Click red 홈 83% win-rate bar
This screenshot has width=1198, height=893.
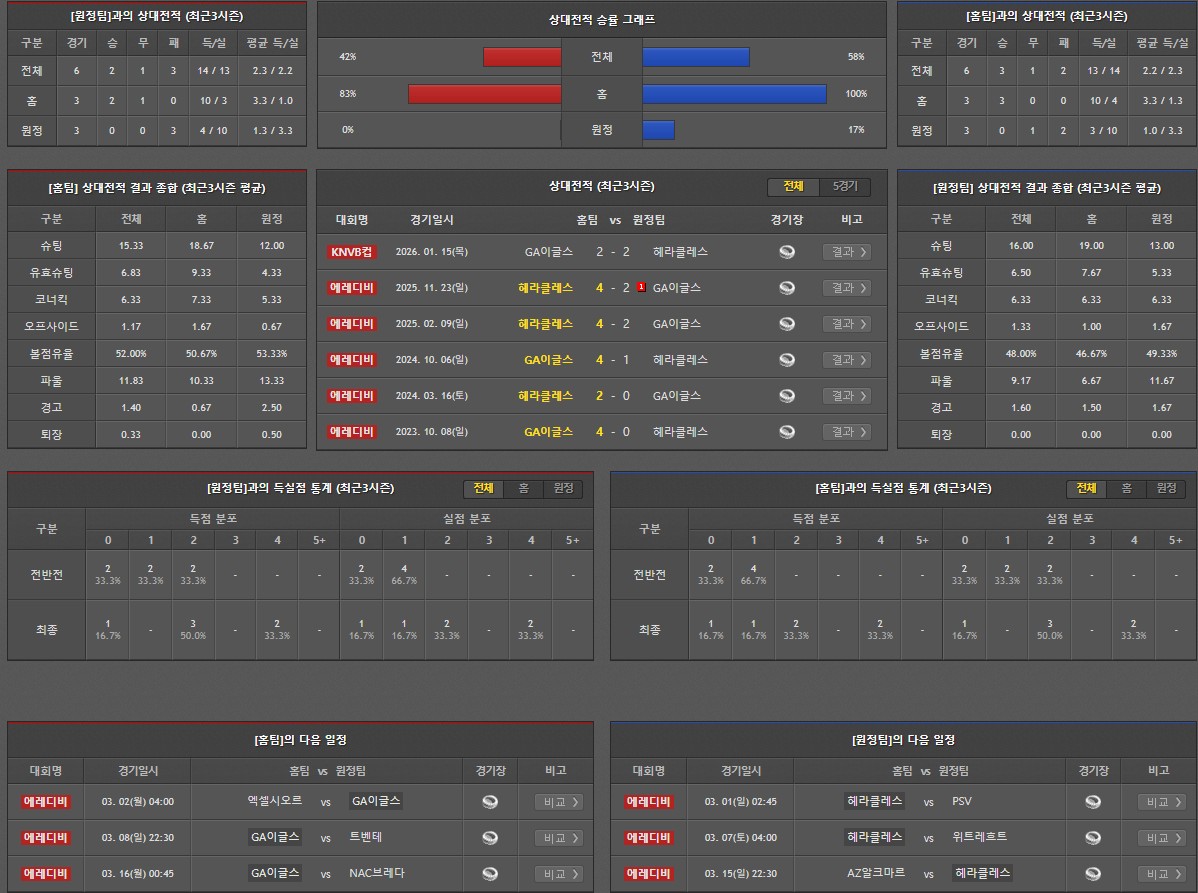(484, 94)
